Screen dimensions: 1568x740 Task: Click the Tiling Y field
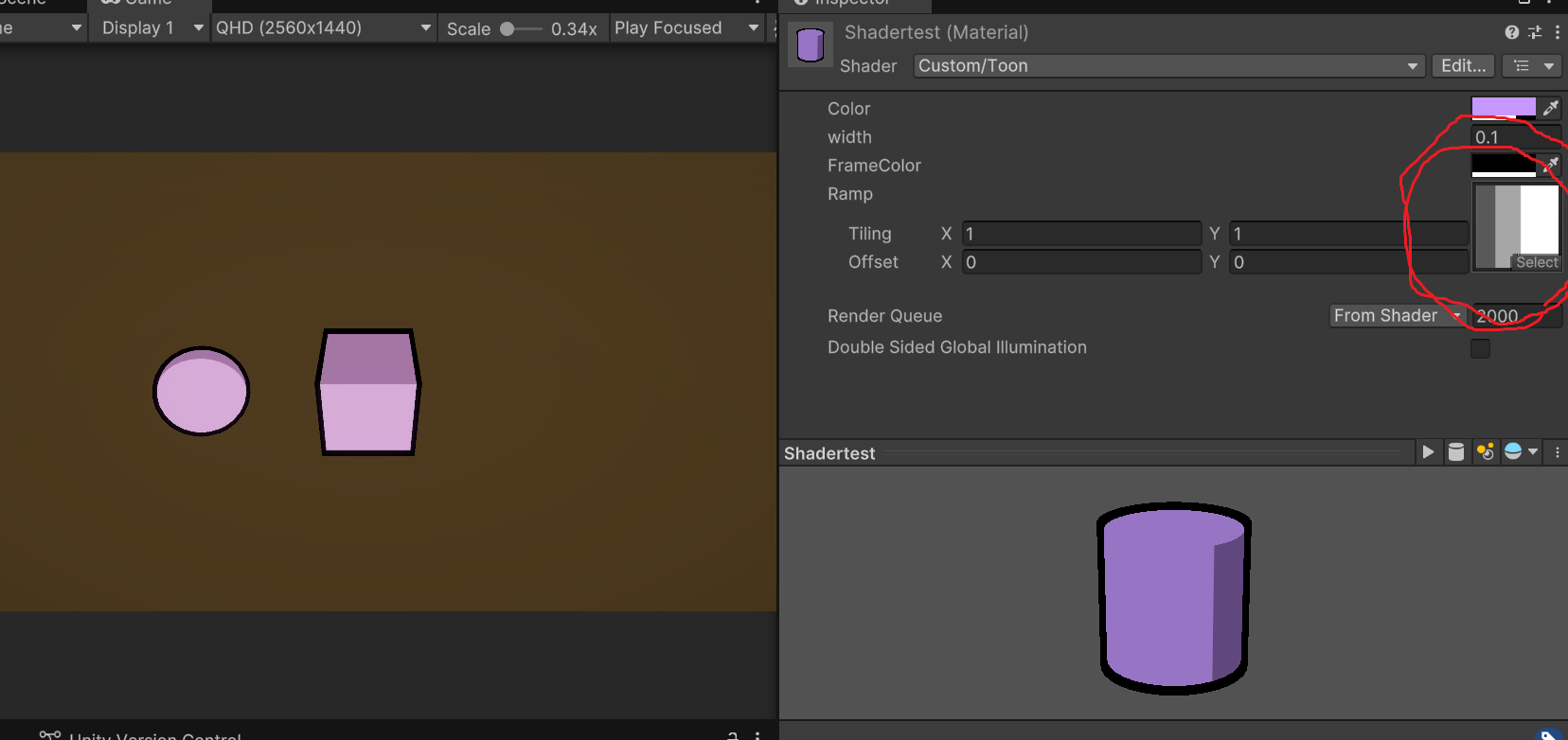pyautogui.click(x=1348, y=234)
